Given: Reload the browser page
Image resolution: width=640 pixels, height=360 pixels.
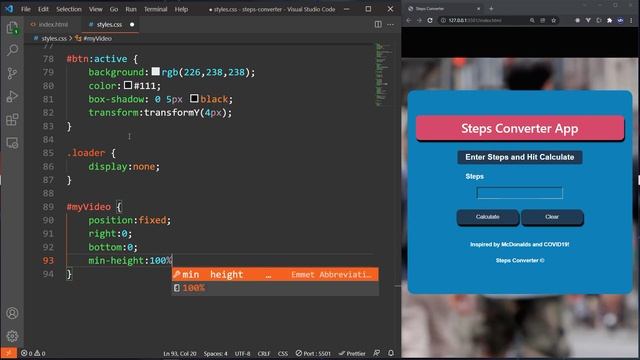Looking at the screenshot, I should point(430,20).
